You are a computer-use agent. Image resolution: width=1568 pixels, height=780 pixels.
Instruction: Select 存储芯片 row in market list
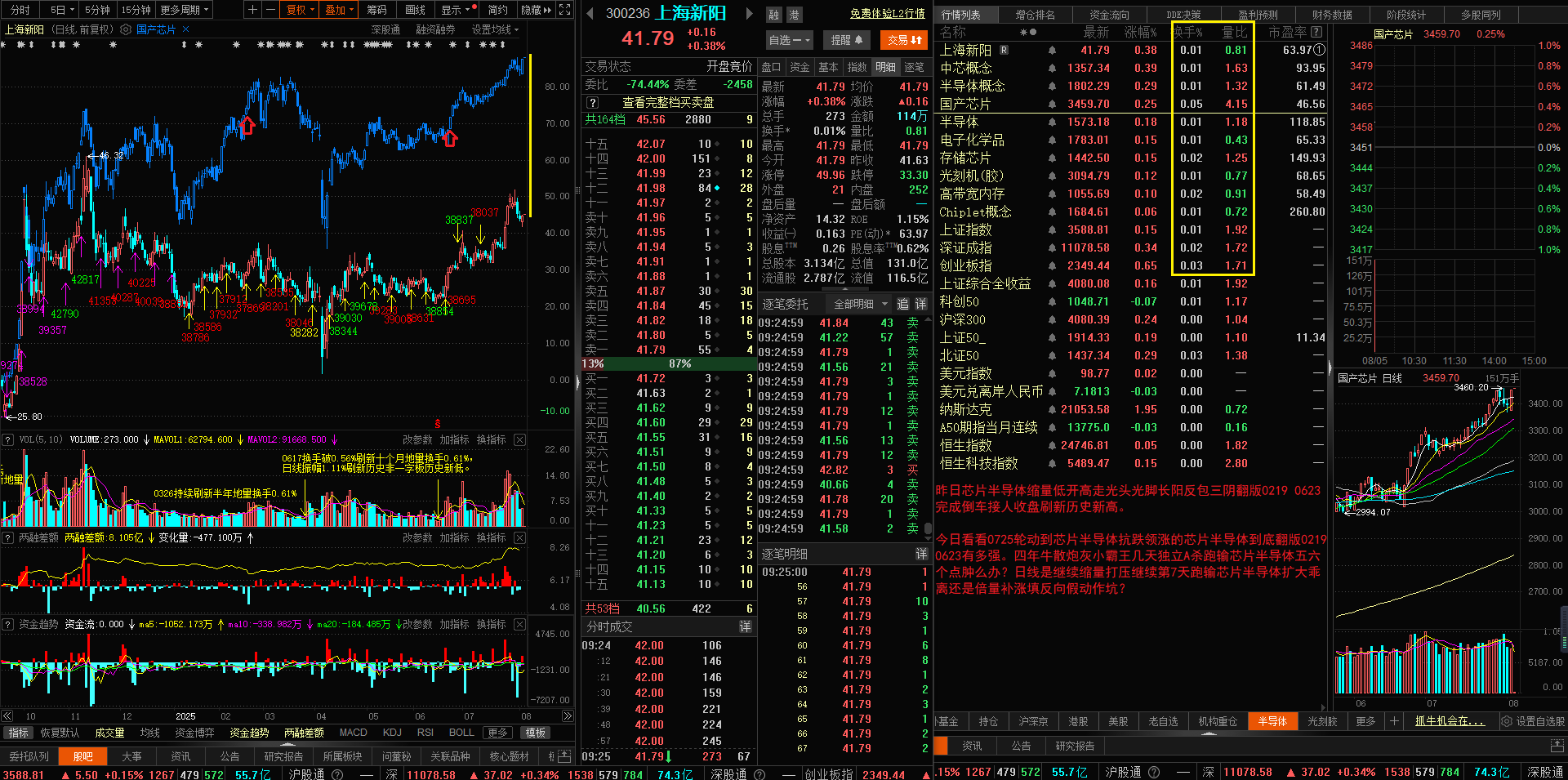pyautogui.click(x=1131, y=158)
